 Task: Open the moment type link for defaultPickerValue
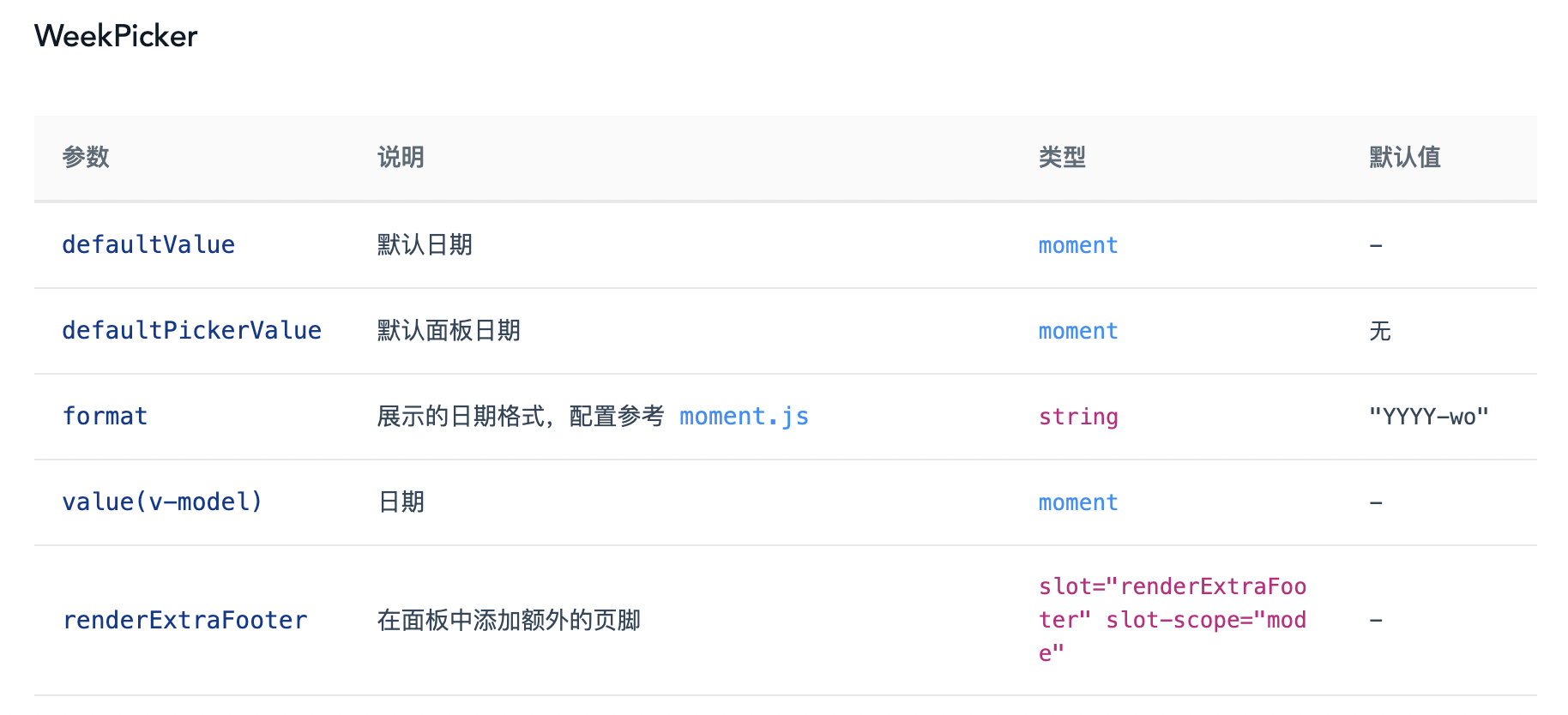pyautogui.click(x=1077, y=331)
